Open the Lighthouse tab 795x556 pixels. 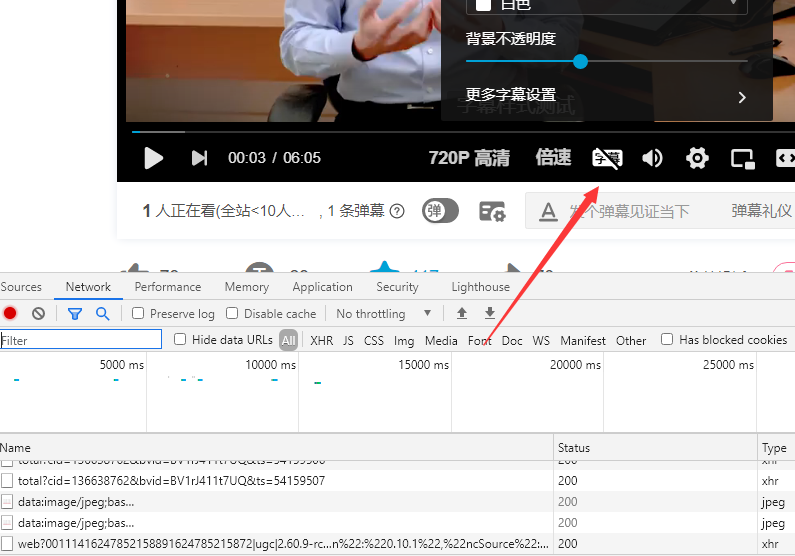click(x=481, y=287)
